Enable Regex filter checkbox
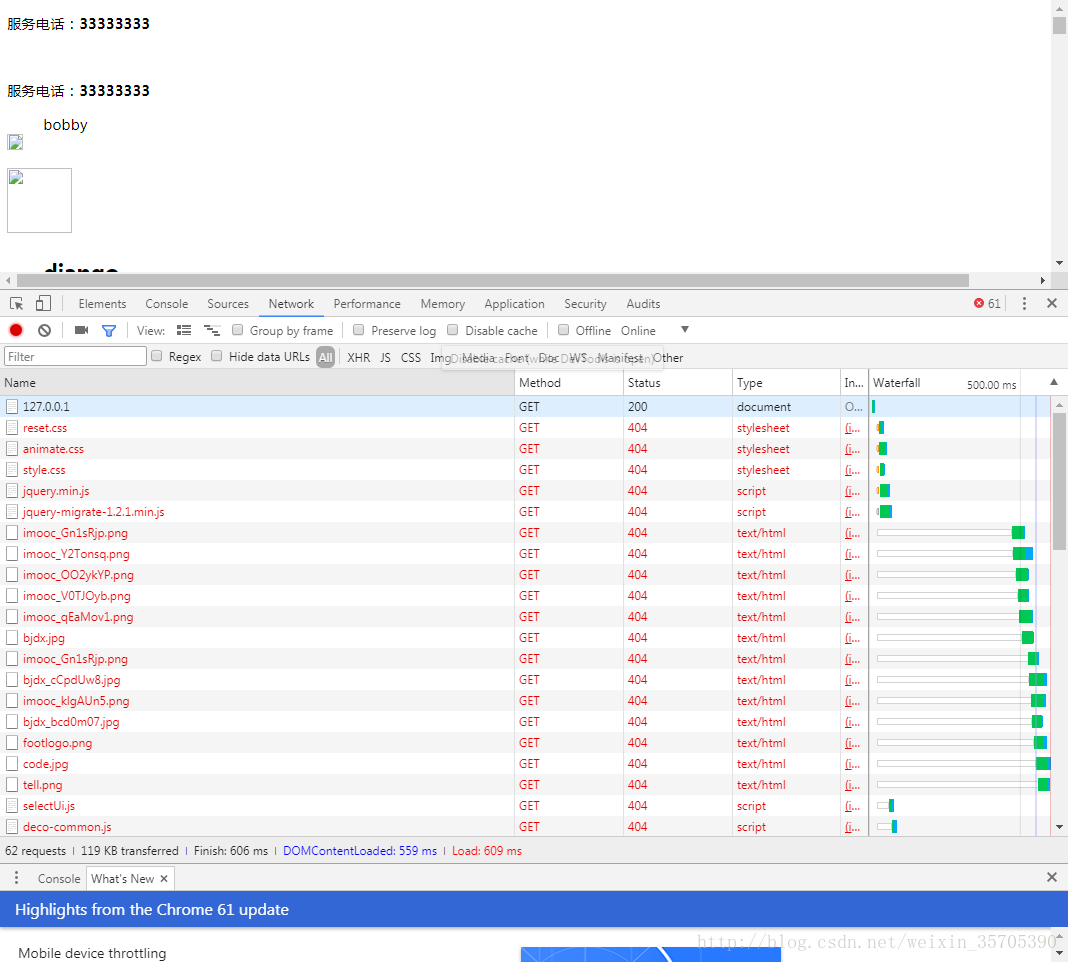This screenshot has width=1068, height=962. click(157, 356)
